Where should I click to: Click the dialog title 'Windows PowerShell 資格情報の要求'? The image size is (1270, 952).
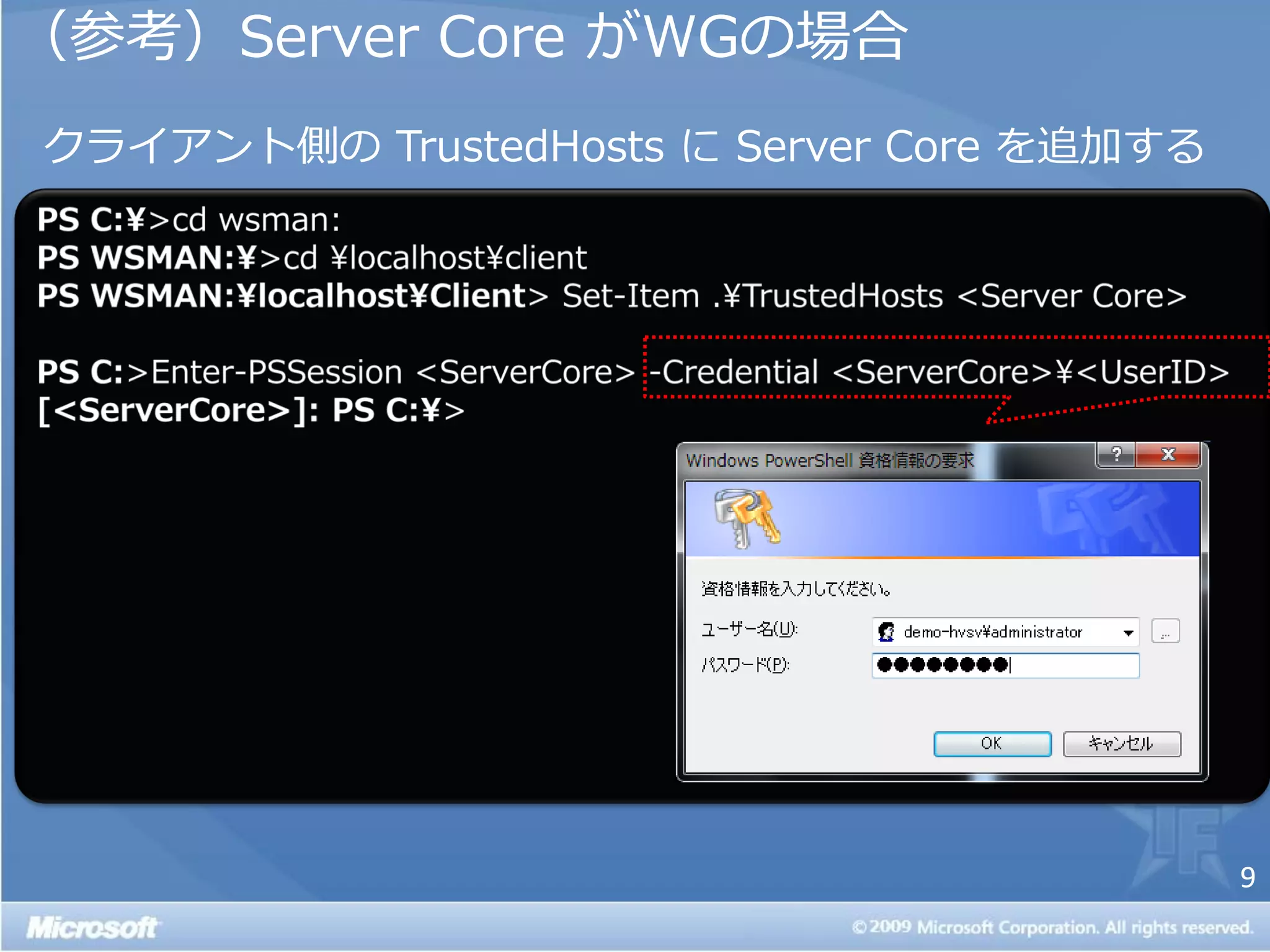pos(830,460)
